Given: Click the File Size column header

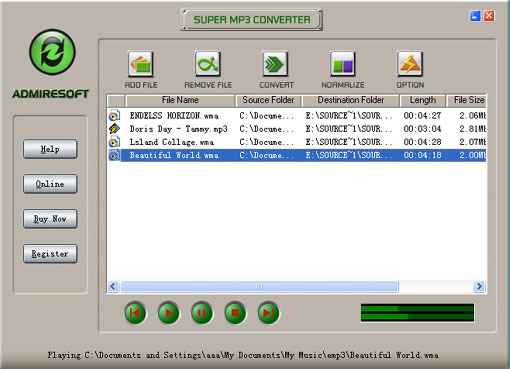Looking at the screenshot, I should [467, 100].
